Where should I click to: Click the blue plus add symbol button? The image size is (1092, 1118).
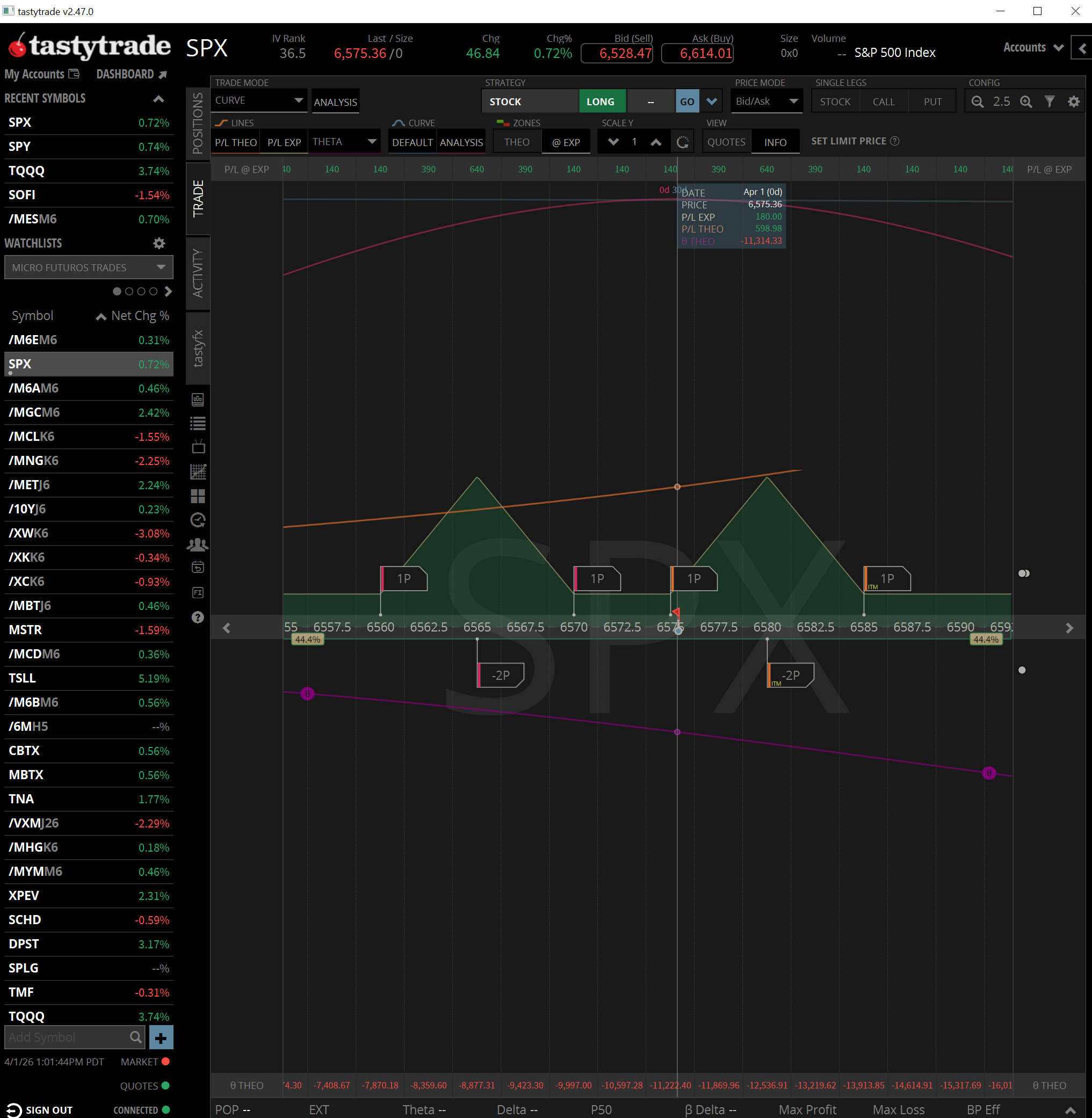161,1037
